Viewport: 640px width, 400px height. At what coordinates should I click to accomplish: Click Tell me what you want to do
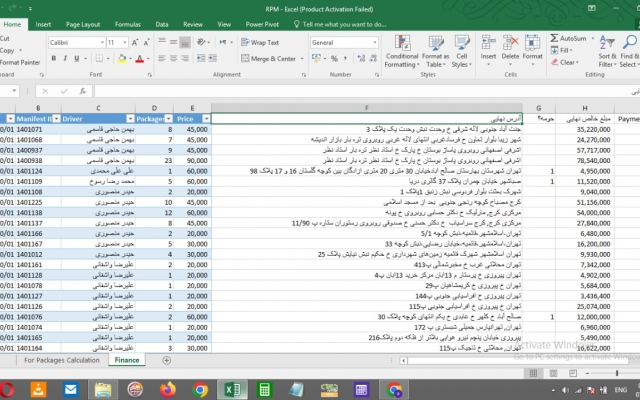pos(340,24)
